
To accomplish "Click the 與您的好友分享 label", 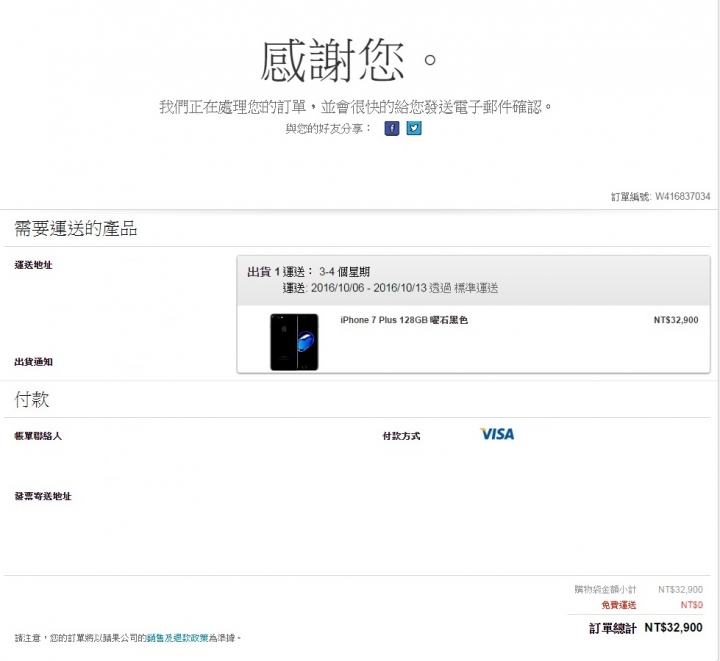I will coord(328,129).
